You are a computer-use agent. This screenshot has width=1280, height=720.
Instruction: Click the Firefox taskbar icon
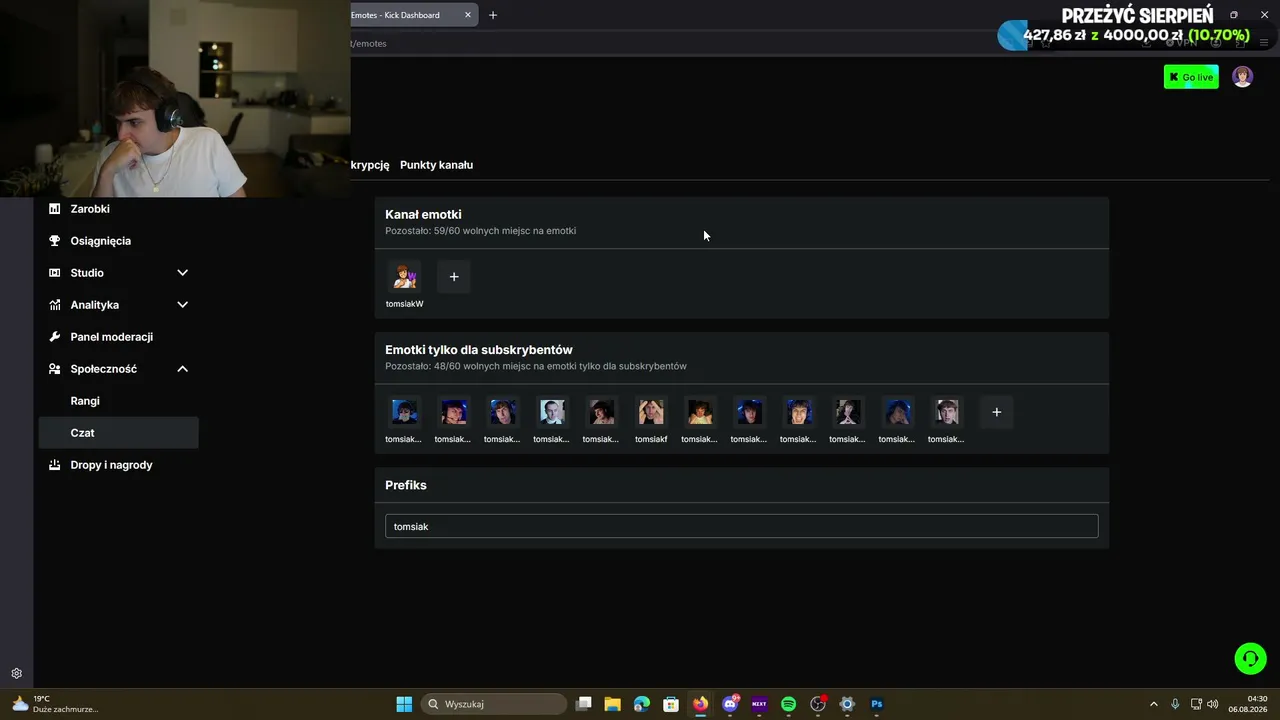click(x=700, y=704)
